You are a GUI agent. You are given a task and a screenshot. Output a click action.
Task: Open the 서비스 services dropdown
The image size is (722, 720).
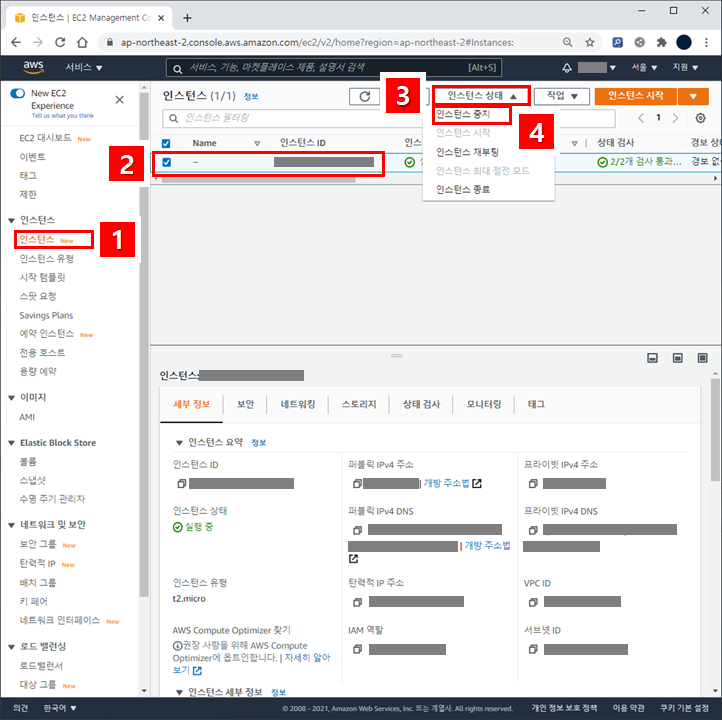pyautogui.click(x=83, y=67)
